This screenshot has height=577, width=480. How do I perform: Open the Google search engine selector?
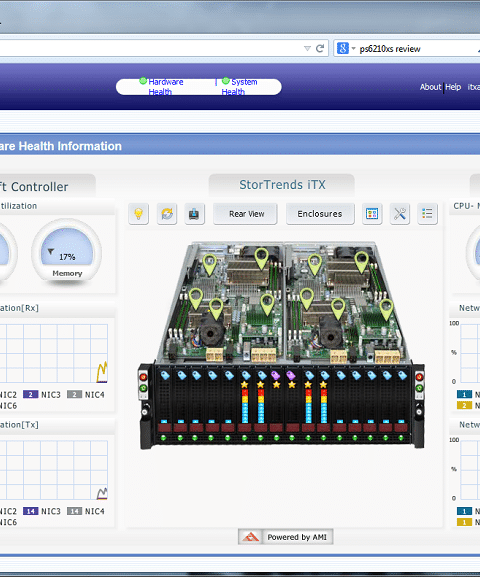point(346,49)
